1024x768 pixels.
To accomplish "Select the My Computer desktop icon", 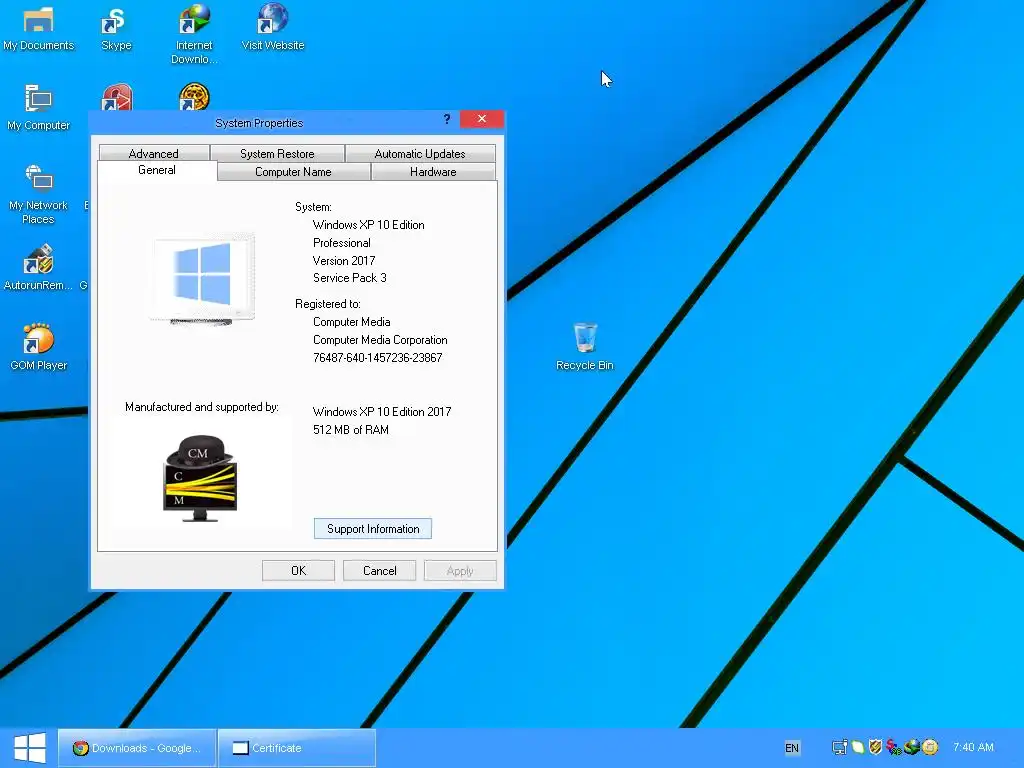I will (x=38, y=108).
